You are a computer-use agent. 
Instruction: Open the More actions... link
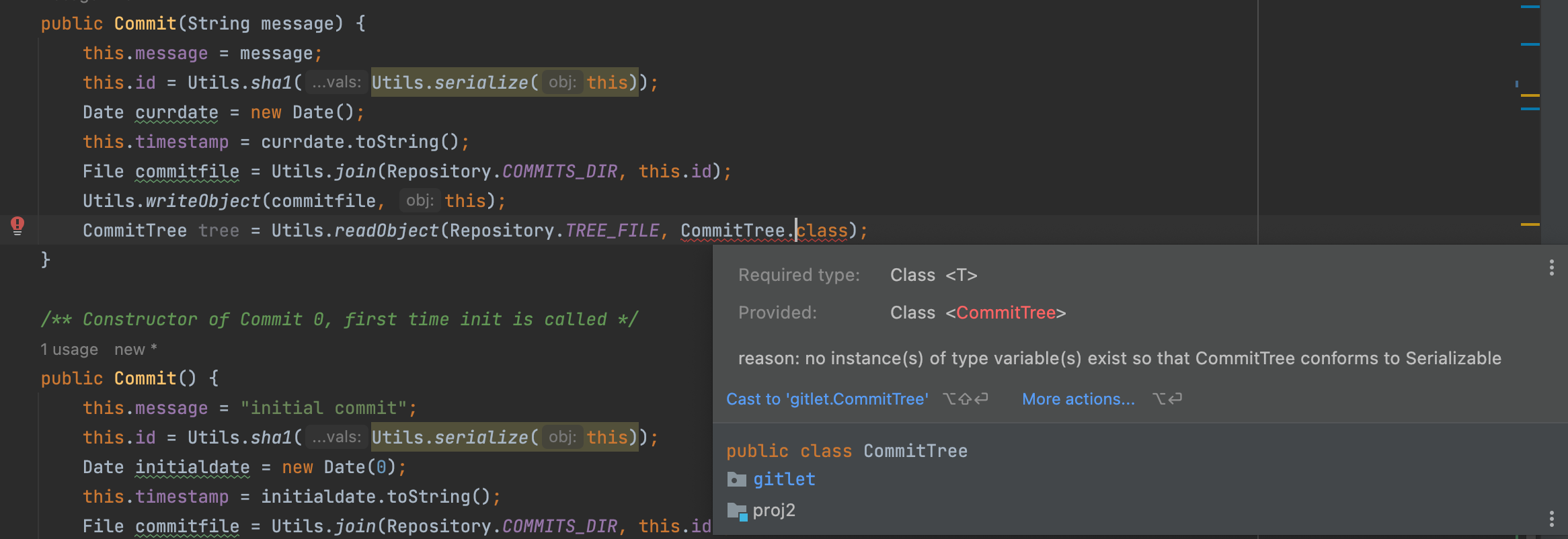(1078, 399)
